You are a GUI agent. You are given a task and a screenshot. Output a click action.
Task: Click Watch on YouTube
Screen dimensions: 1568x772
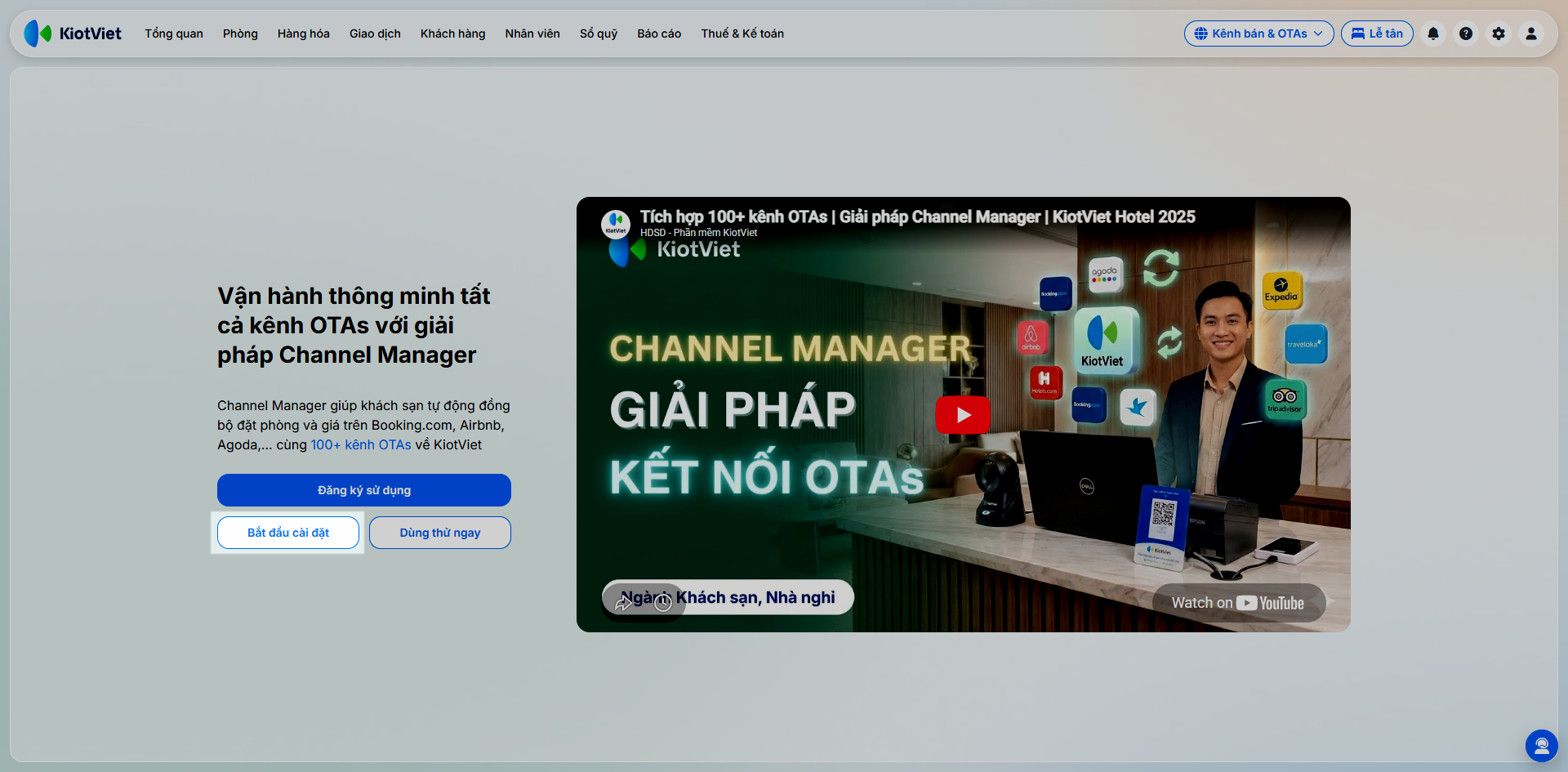tap(1238, 603)
